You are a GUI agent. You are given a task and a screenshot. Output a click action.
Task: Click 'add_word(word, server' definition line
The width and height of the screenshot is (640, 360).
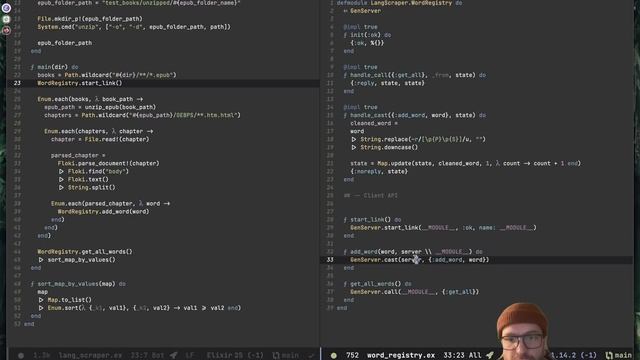coord(413,251)
